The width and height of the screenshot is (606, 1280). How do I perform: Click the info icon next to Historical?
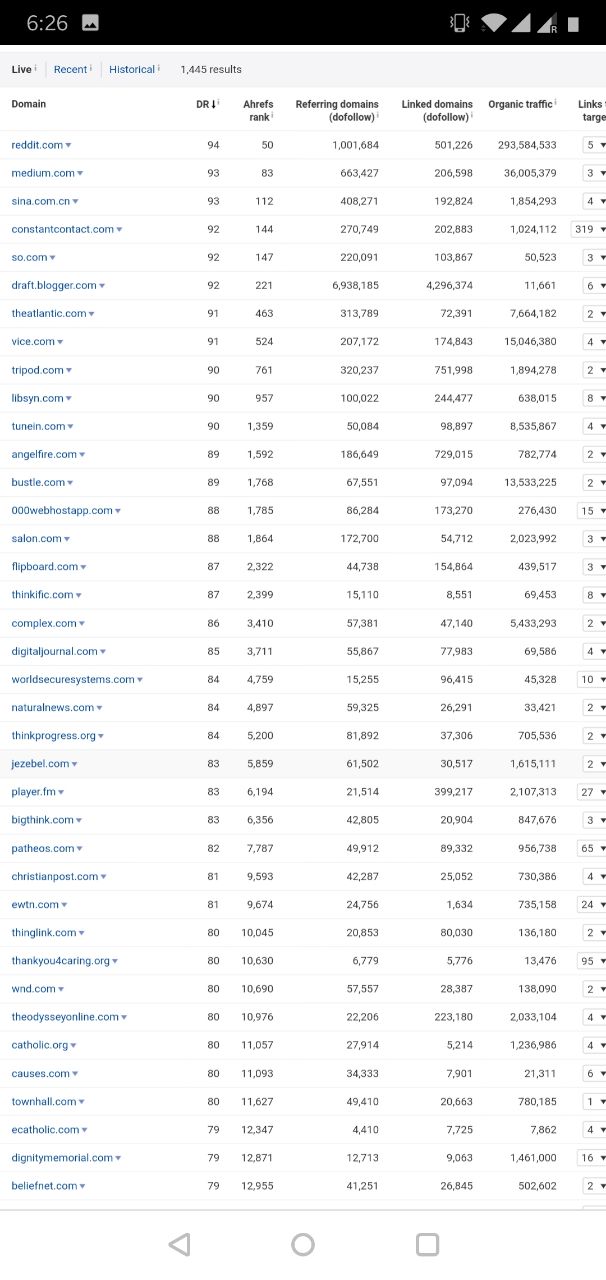click(160, 68)
